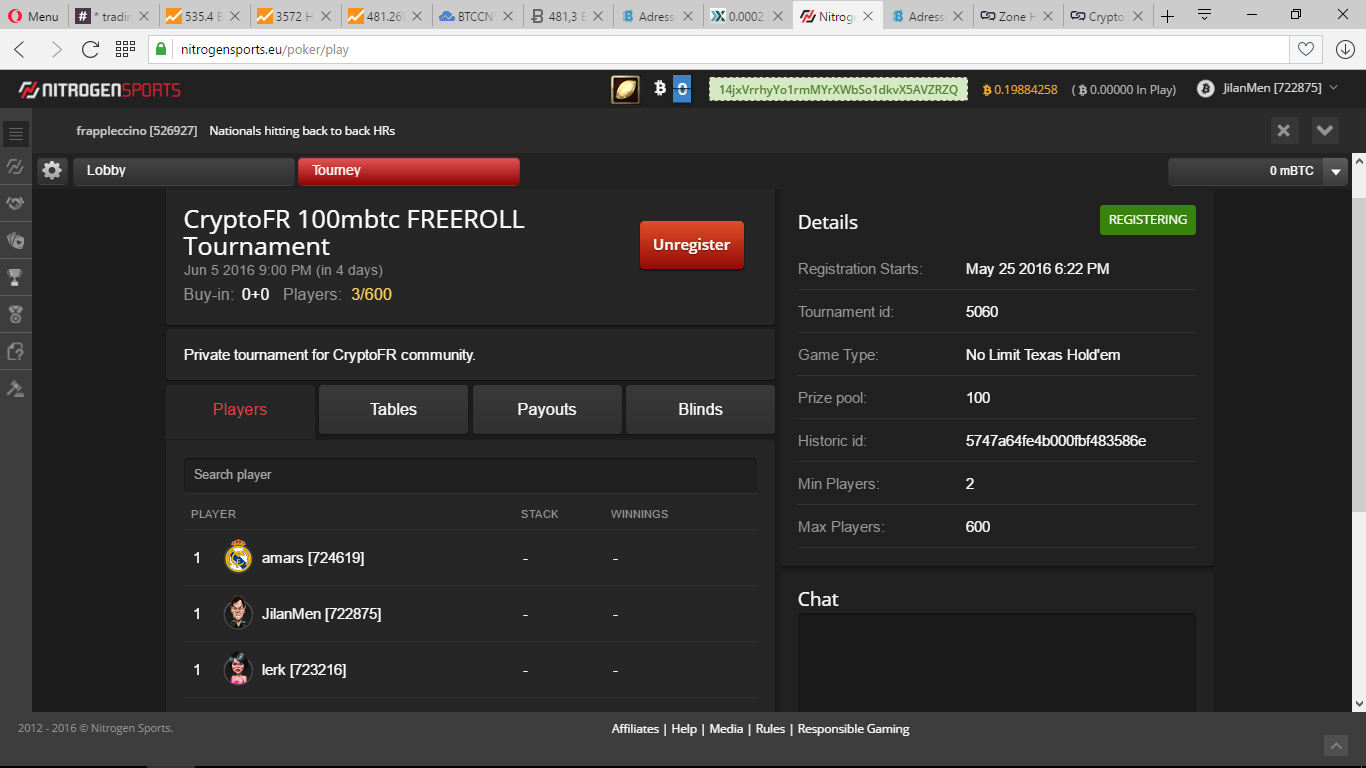The image size is (1366, 768).
Task: Open Speed Dial grid icon
Action: tap(125, 49)
